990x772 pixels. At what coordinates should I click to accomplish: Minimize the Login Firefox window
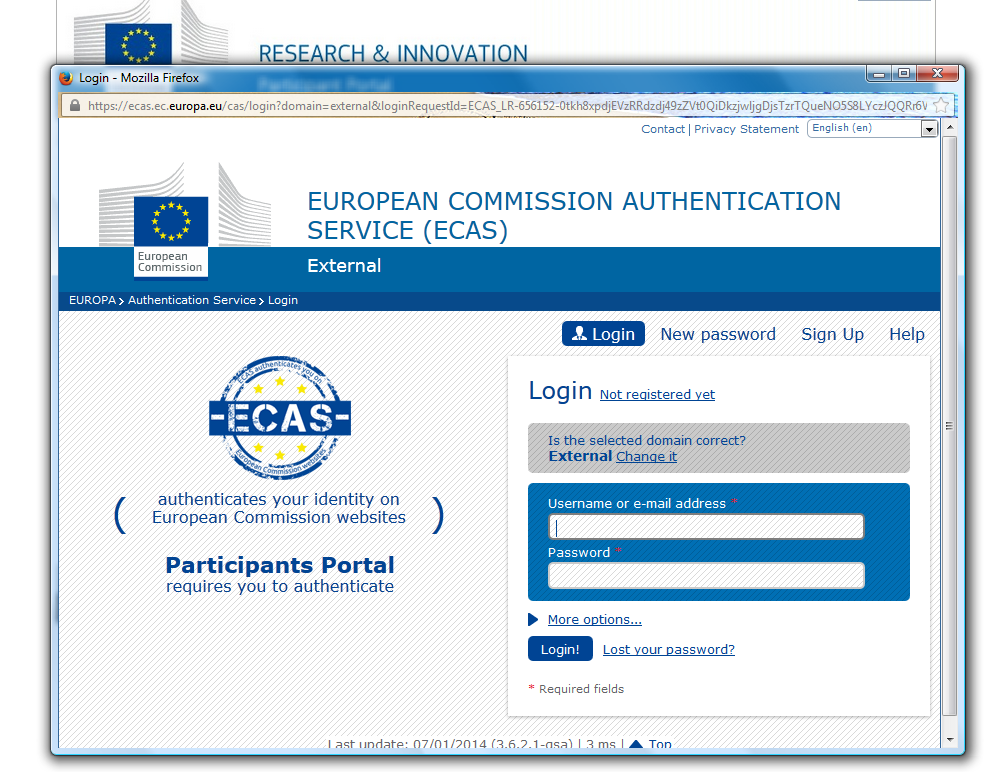click(878, 74)
